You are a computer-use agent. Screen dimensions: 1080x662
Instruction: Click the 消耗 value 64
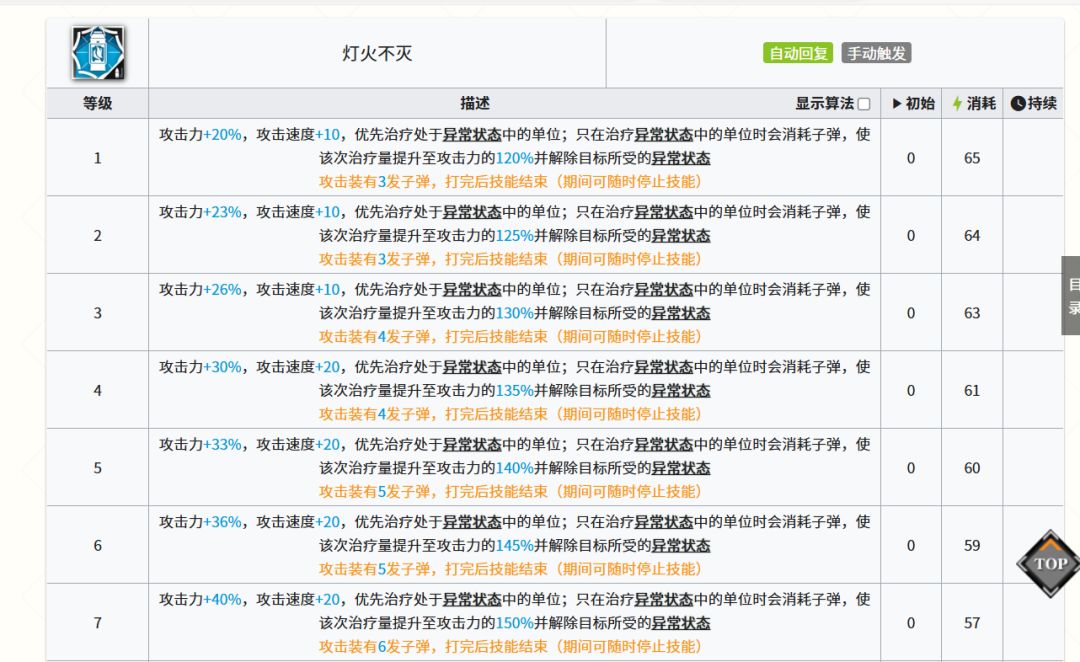[972, 236]
